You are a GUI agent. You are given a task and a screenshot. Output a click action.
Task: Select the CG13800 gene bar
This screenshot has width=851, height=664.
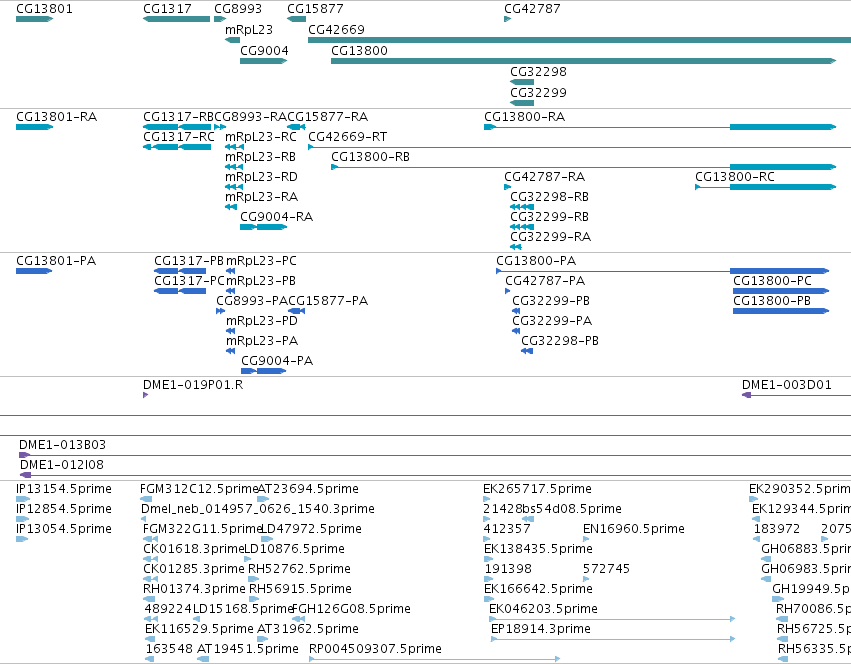583,61
